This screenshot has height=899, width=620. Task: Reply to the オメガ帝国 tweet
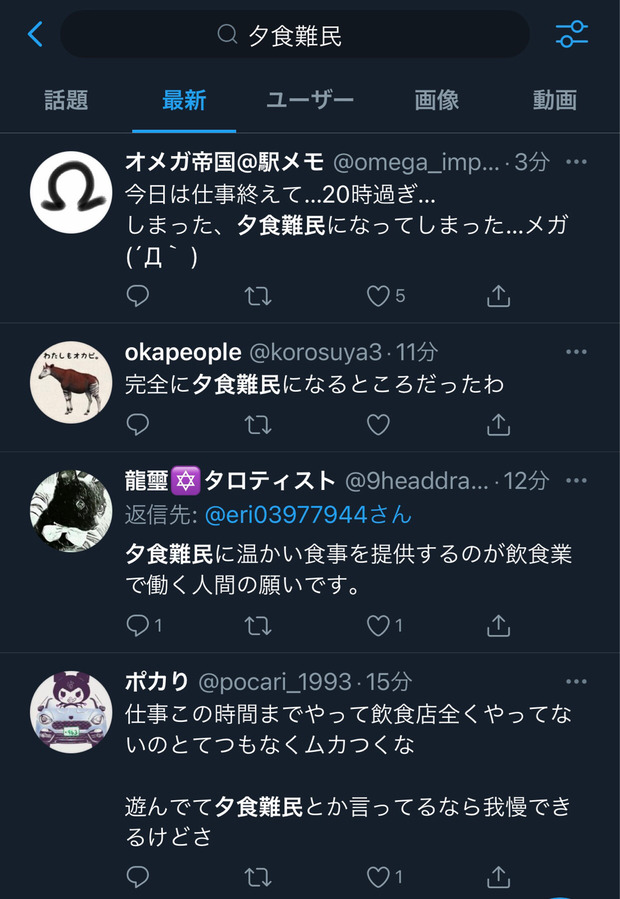tap(137, 296)
